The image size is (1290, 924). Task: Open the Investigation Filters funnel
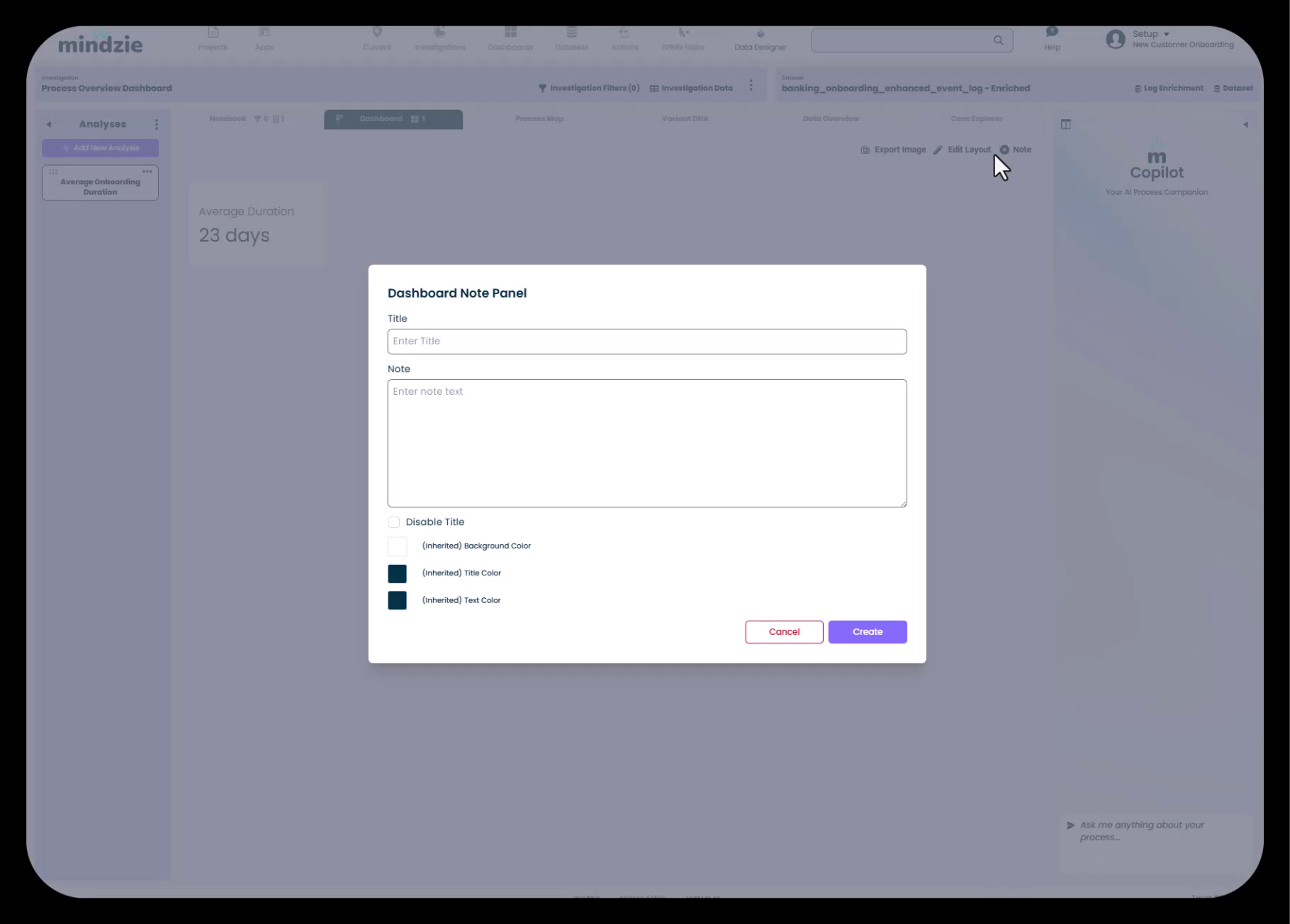tap(542, 89)
